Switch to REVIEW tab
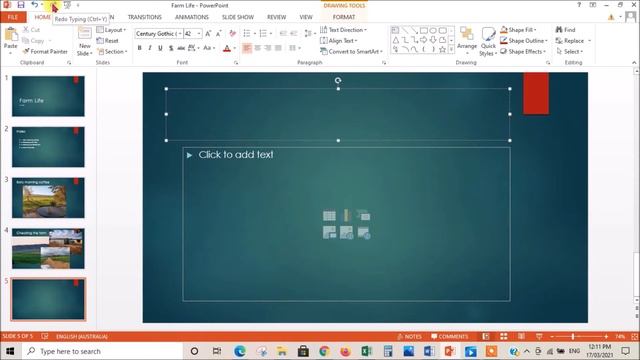 276,17
